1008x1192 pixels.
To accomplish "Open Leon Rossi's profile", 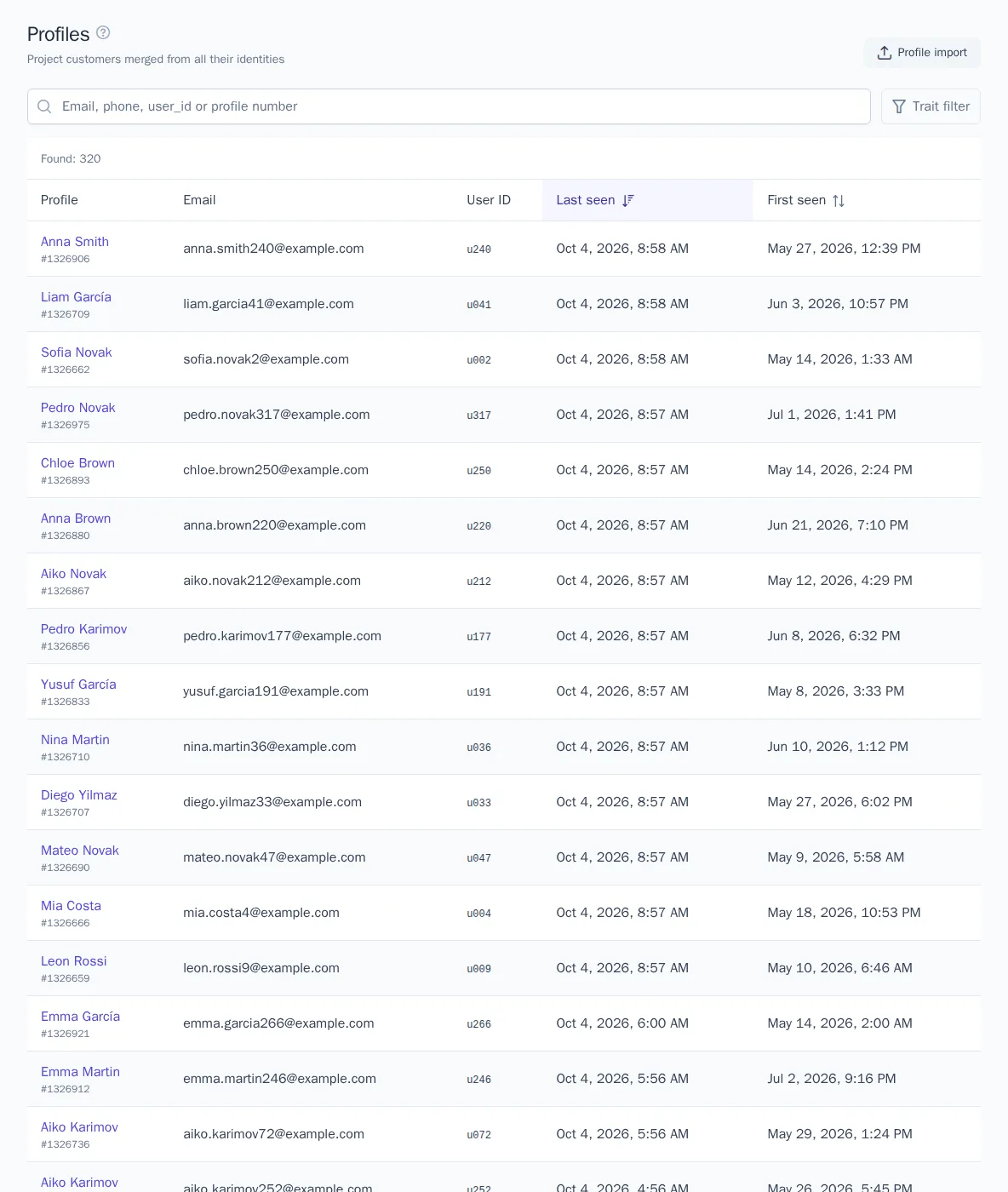I will pyautogui.click(x=74, y=961).
